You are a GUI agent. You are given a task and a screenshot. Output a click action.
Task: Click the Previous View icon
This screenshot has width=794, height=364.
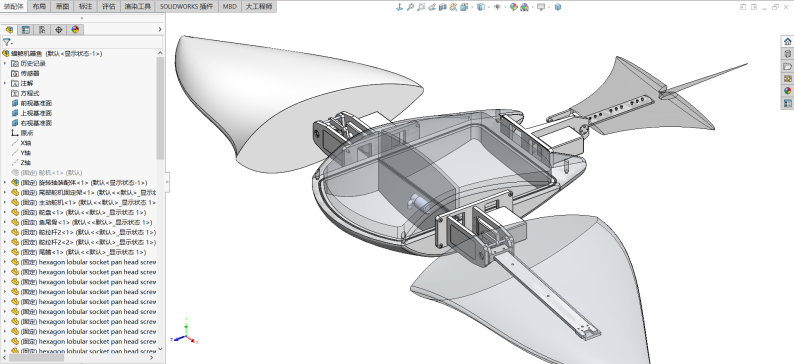(x=432, y=7)
